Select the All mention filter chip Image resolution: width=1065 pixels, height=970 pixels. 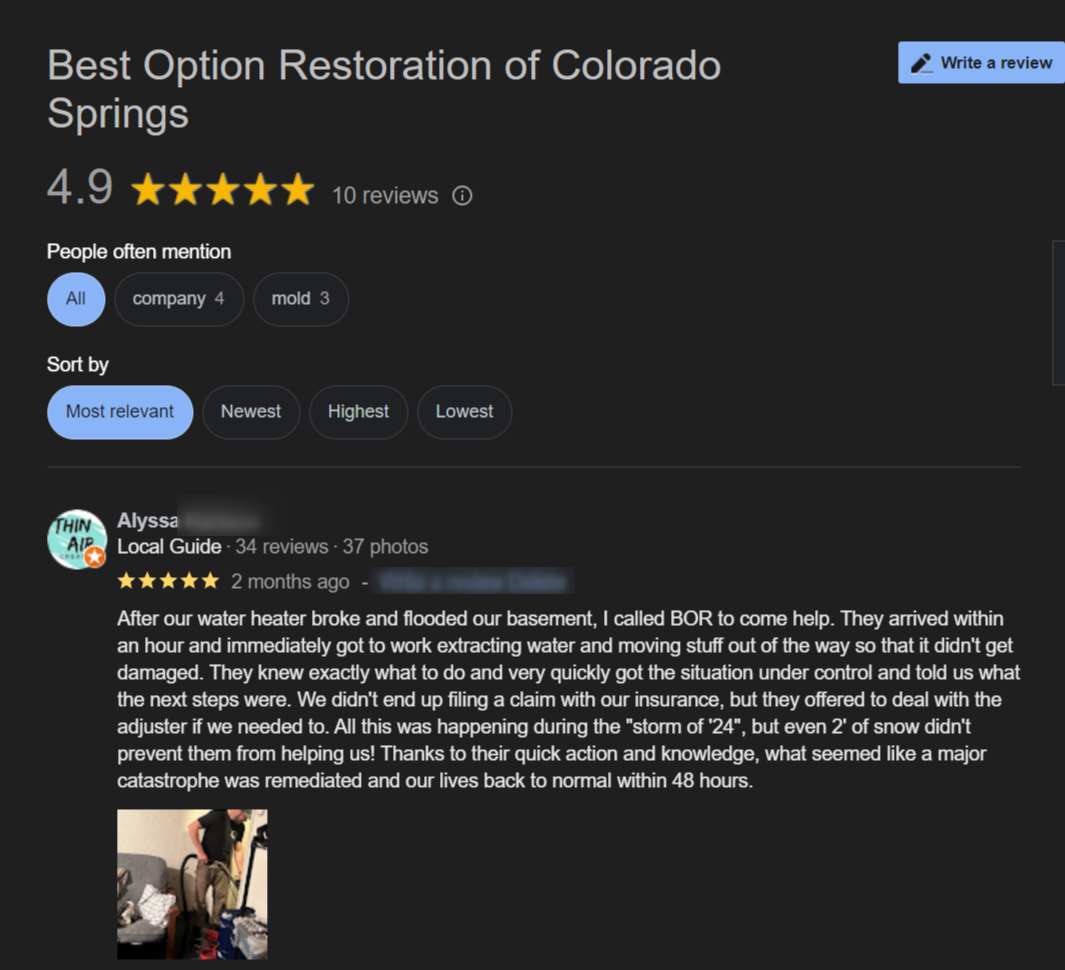click(76, 299)
